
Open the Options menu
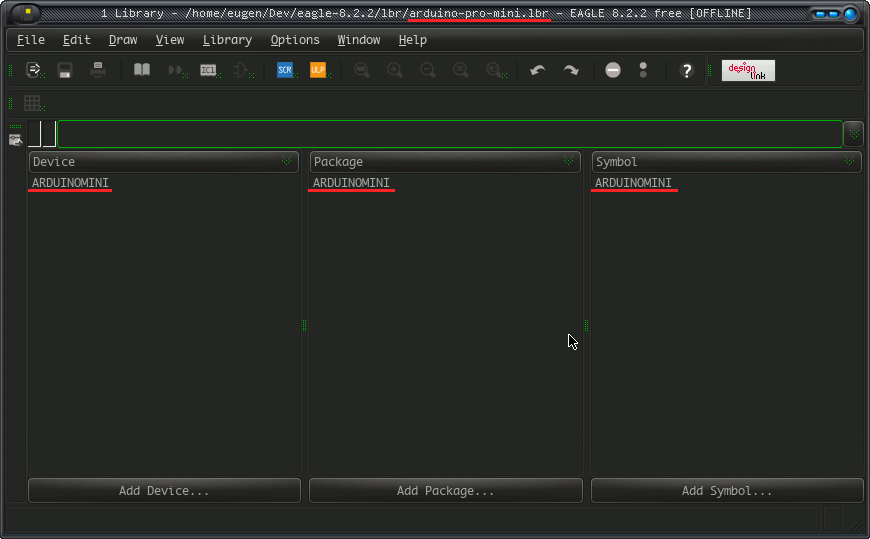295,40
